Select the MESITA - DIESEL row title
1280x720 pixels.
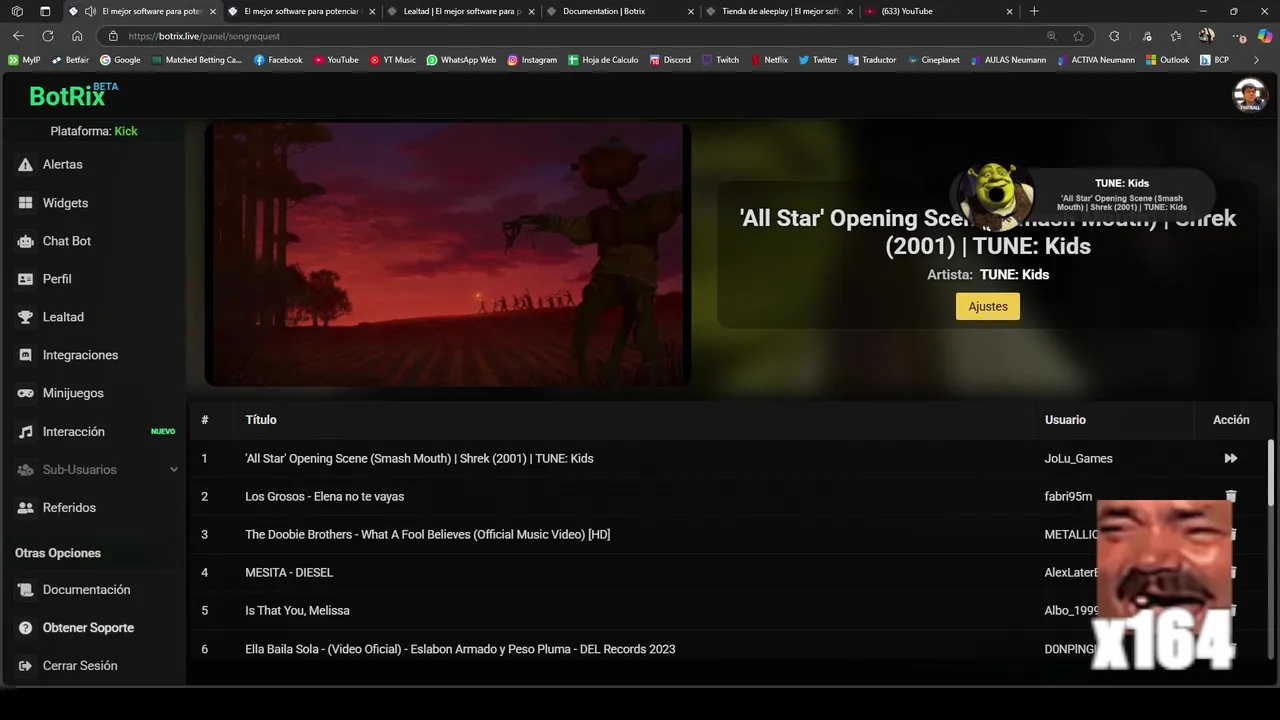pos(289,572)
